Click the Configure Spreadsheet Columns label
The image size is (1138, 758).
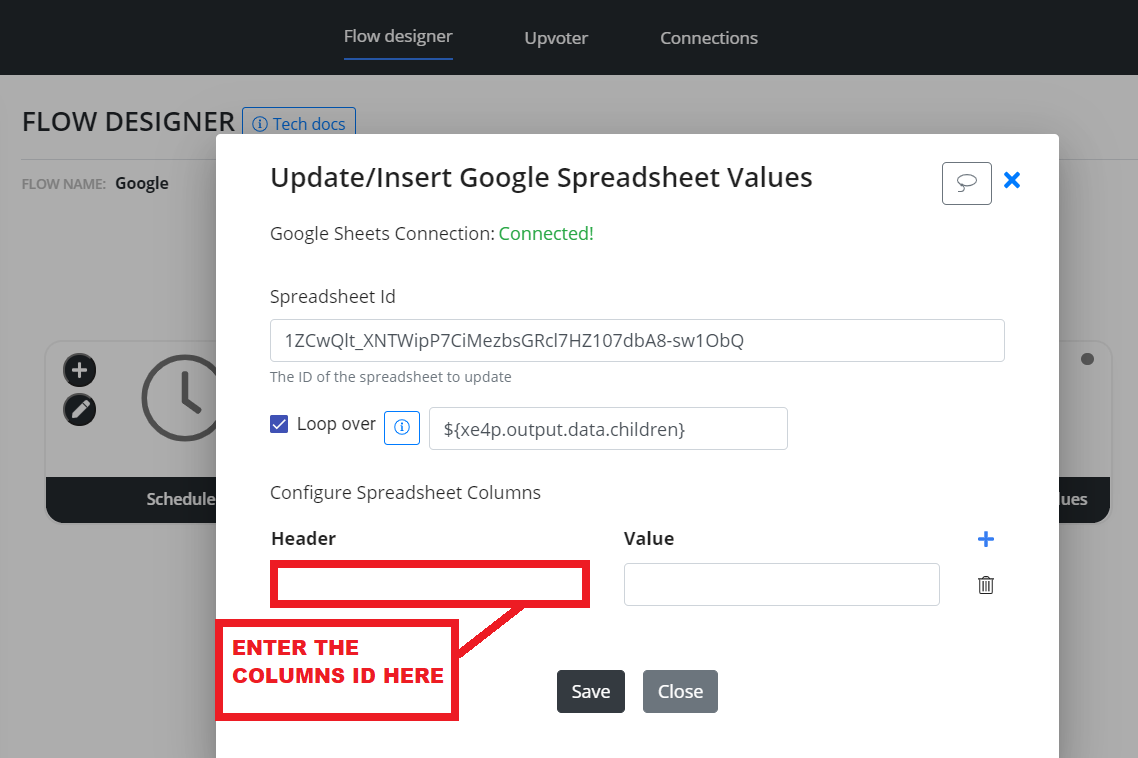pyautogui.click(x=405, y=492)
